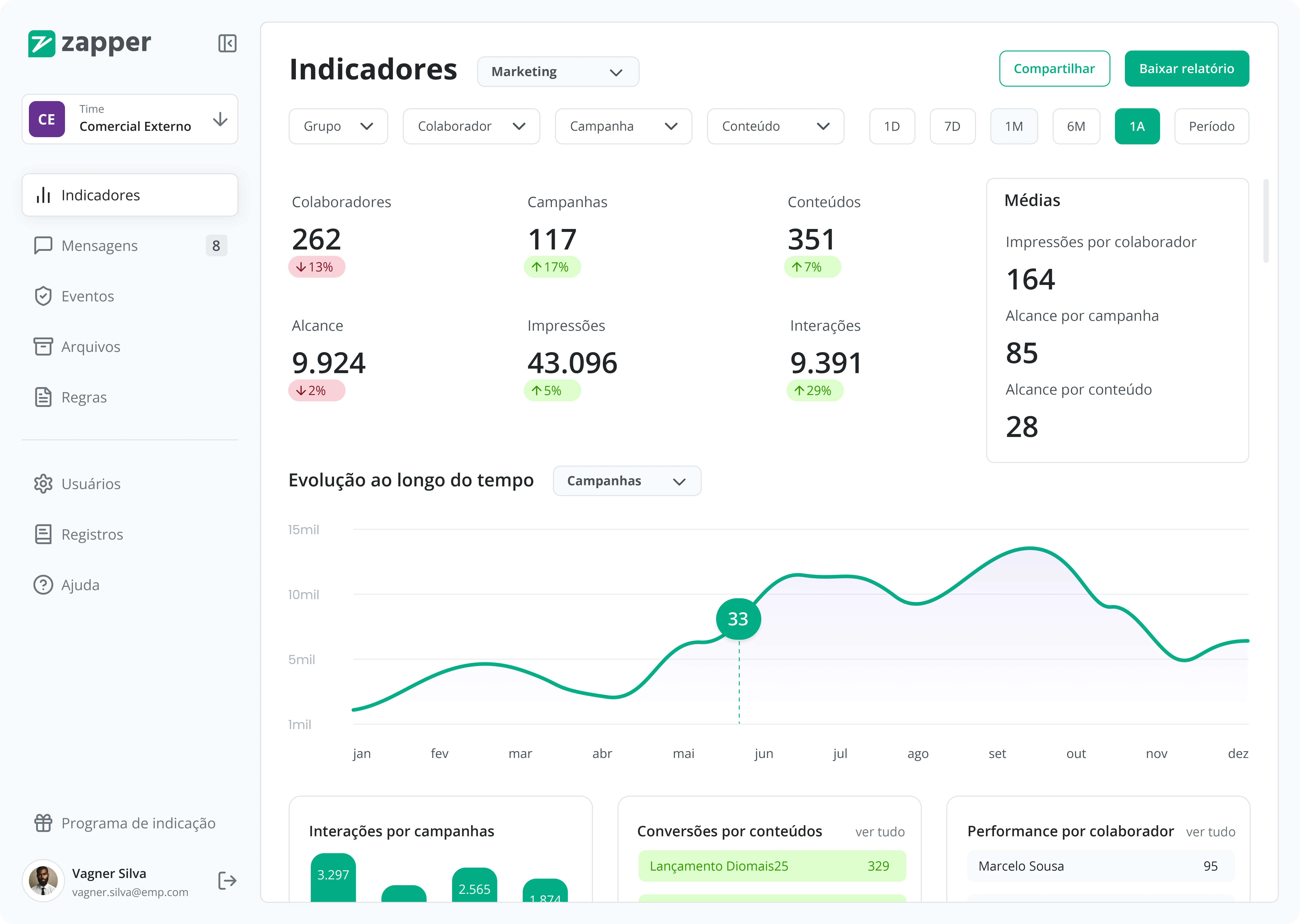
Task: Go to Eventos in the sidebar
Action: click(130, 296)
